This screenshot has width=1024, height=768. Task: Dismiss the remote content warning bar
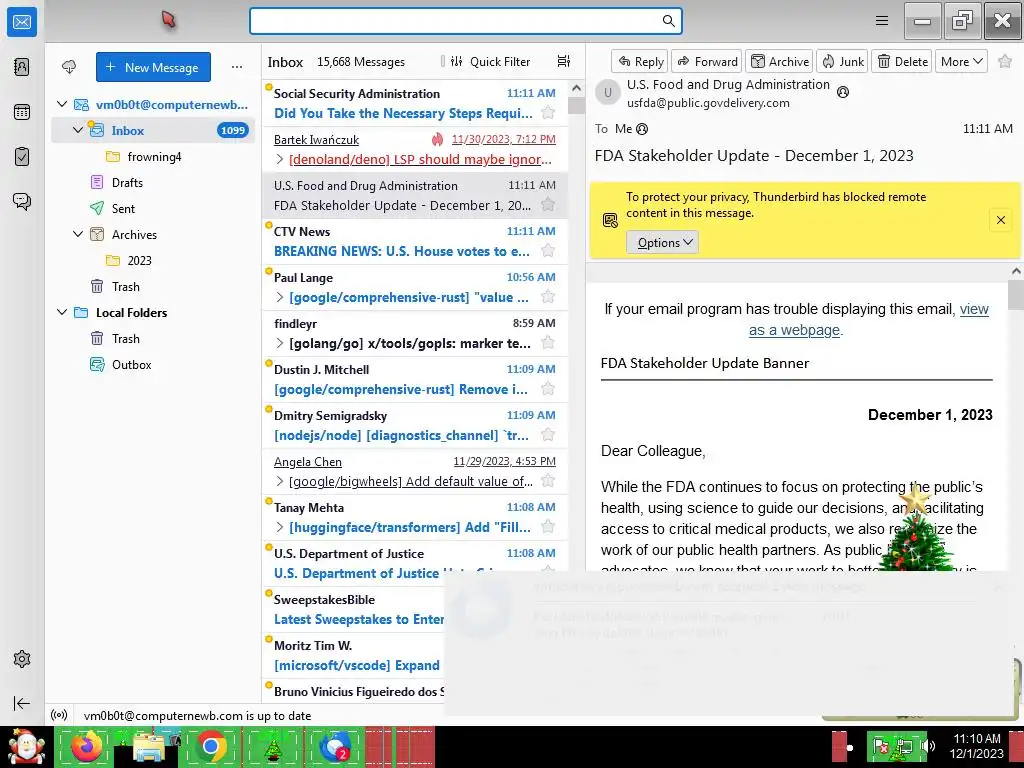pos(1000,220)
